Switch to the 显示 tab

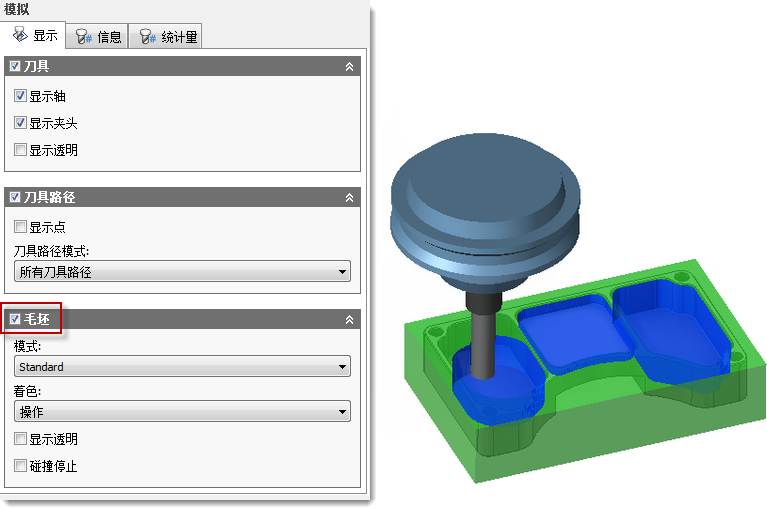33,35
